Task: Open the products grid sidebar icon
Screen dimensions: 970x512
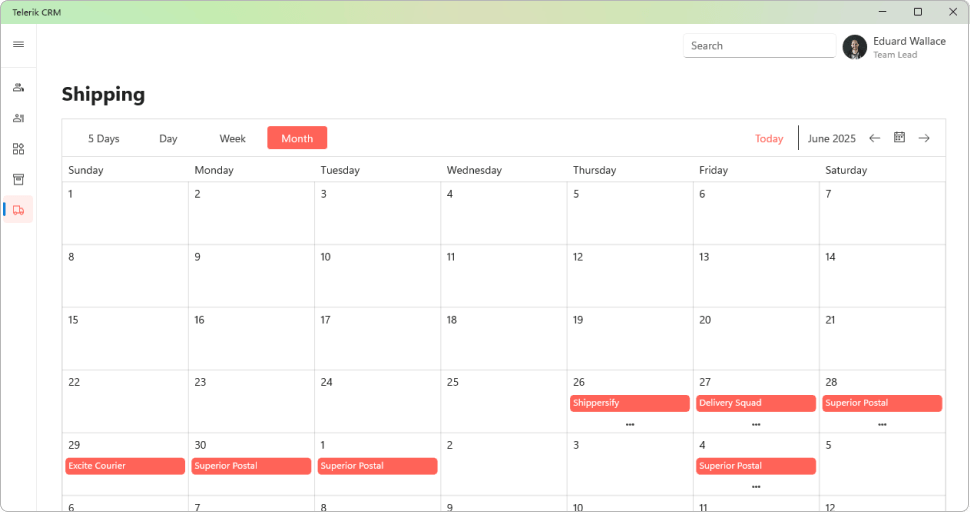Action: tap(19, 149)
